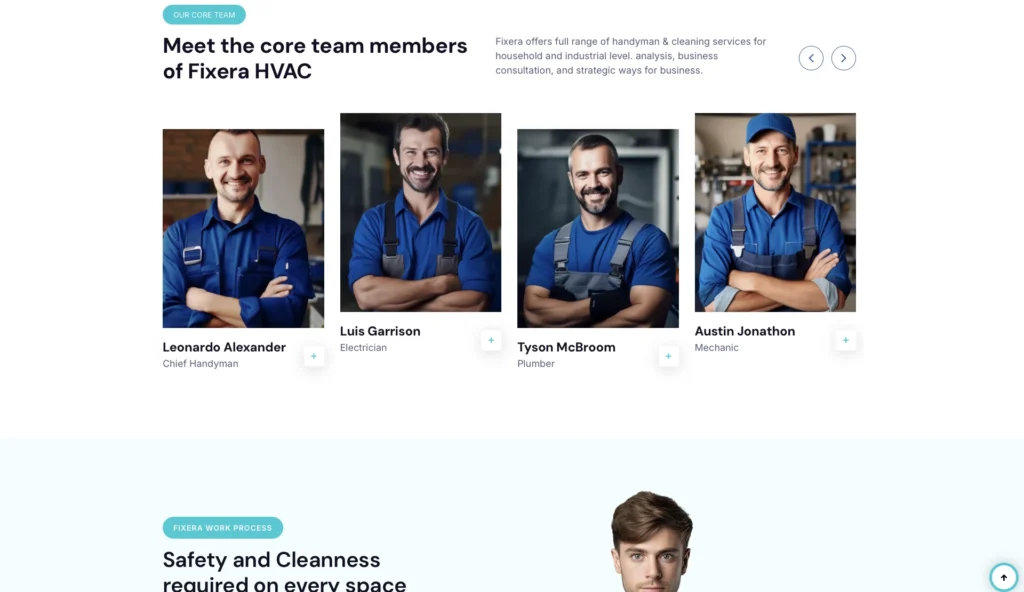Open Leonardo Alexander's profile photo
This screenshot has width=1024, height=592.
[x=243, y=228]
